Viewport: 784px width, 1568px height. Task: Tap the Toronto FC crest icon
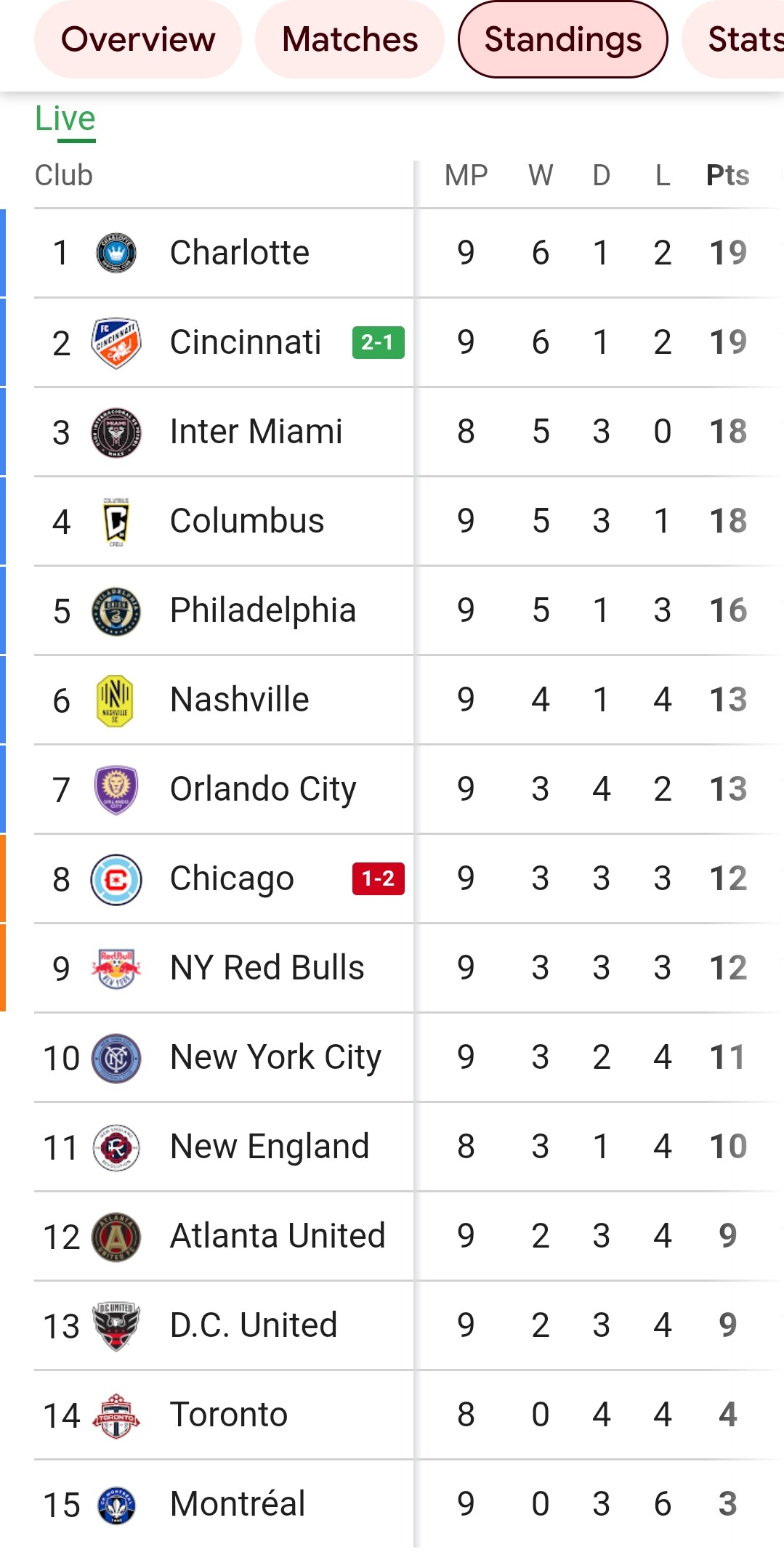click(116, 1415)
